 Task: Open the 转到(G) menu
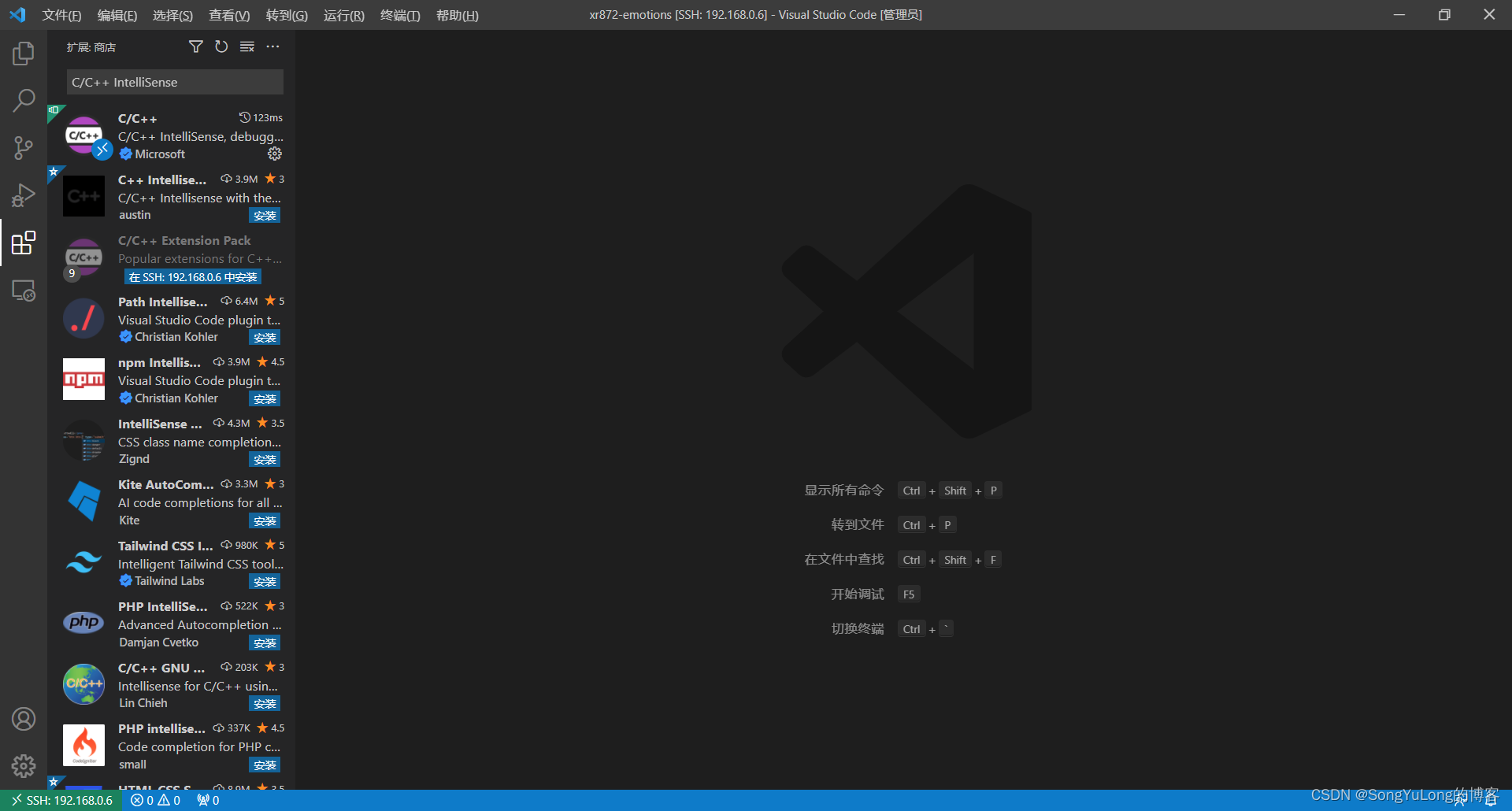point(287,15)
